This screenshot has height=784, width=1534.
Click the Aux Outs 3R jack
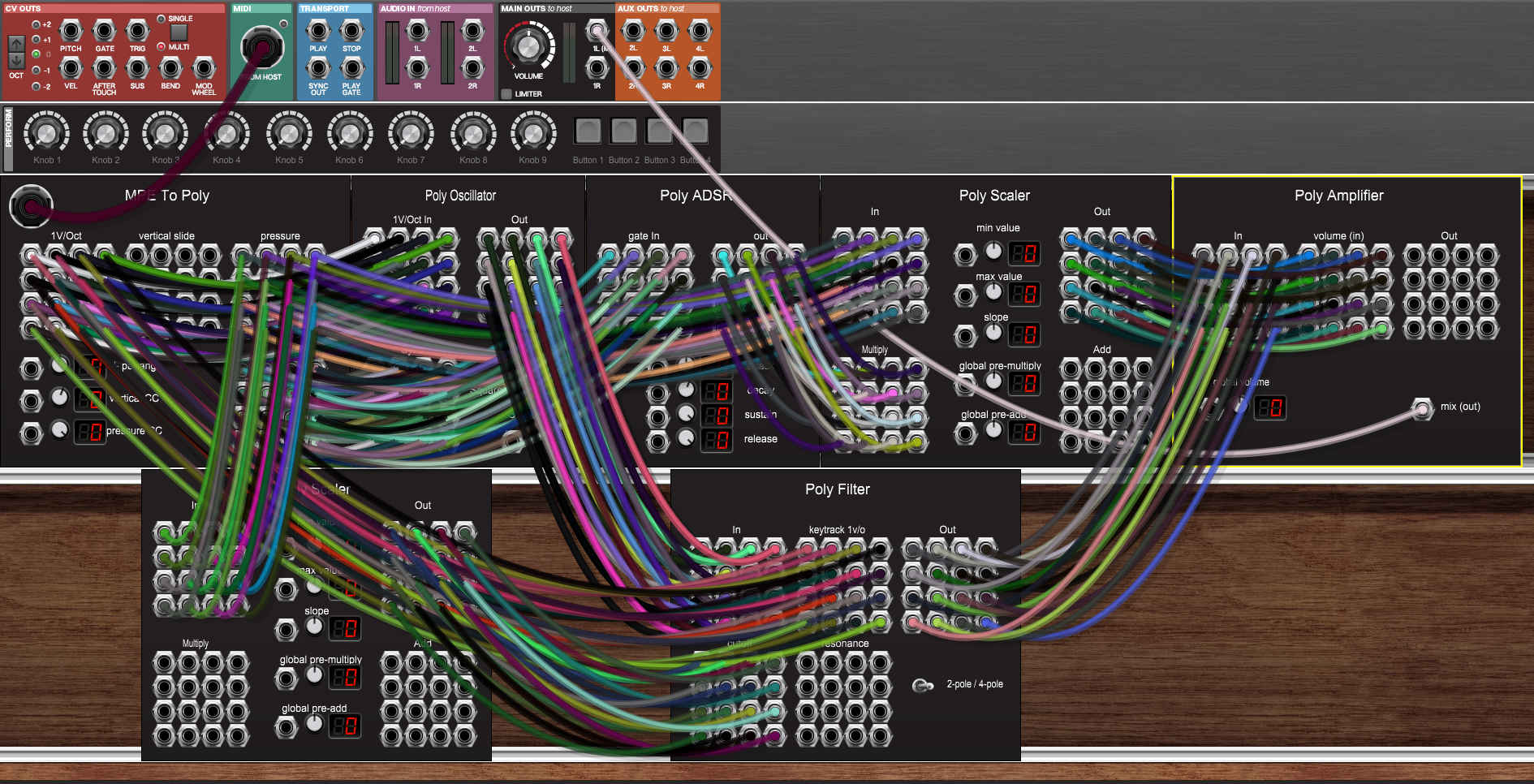pyautogui.click(x=666, y=68)
